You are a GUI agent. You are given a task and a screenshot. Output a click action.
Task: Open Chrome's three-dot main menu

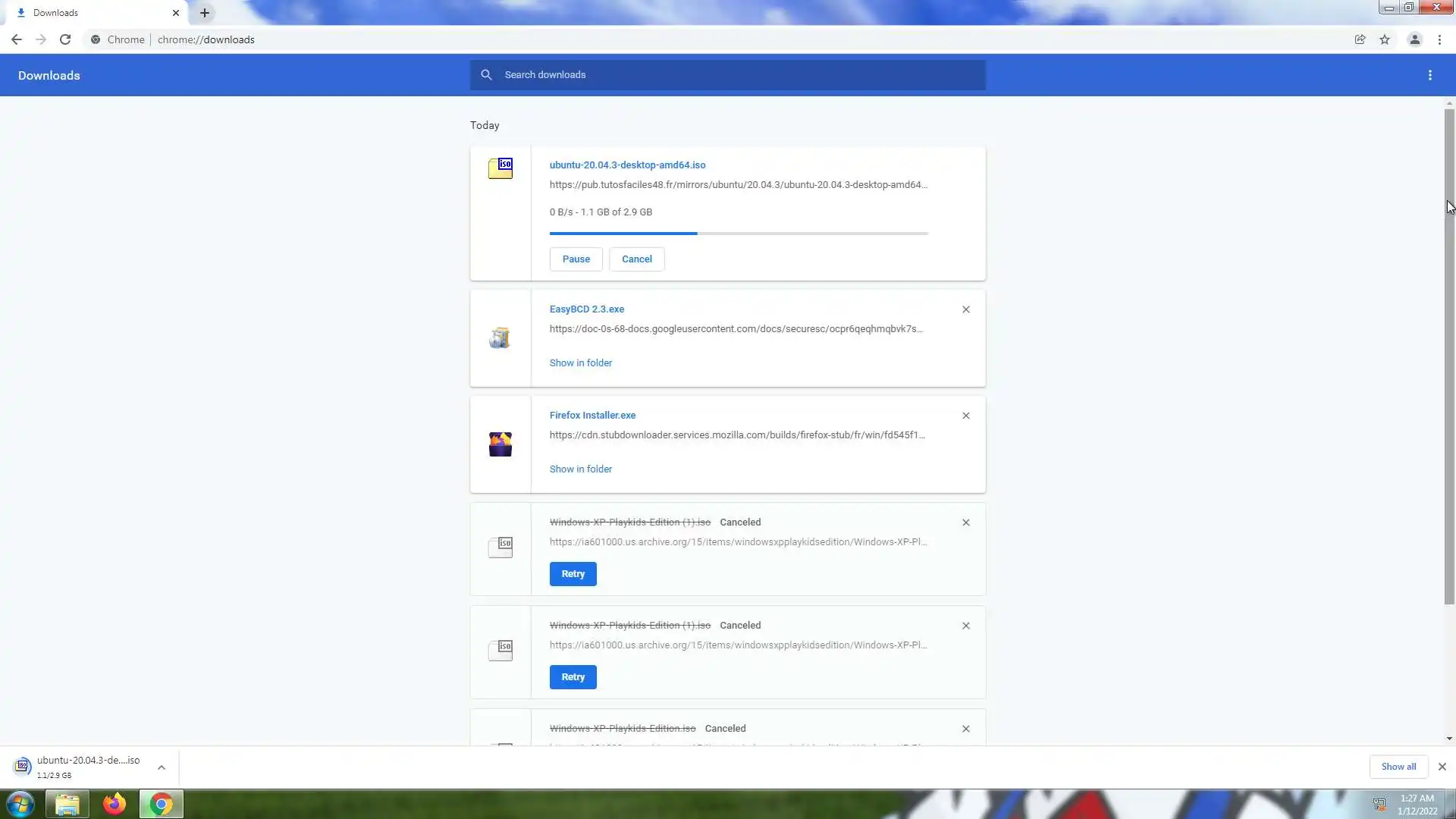1439,39
